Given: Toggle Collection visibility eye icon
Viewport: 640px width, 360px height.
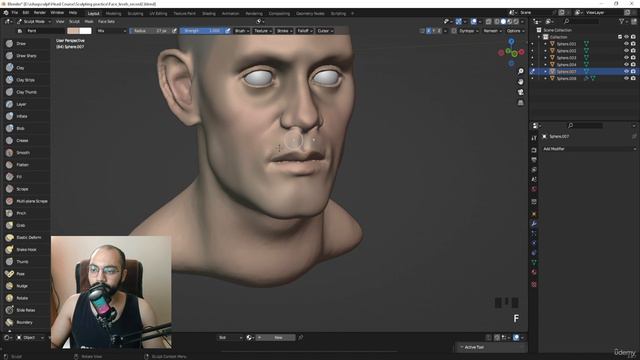Looking at the screenshot, I should click(x=626, y=37).
